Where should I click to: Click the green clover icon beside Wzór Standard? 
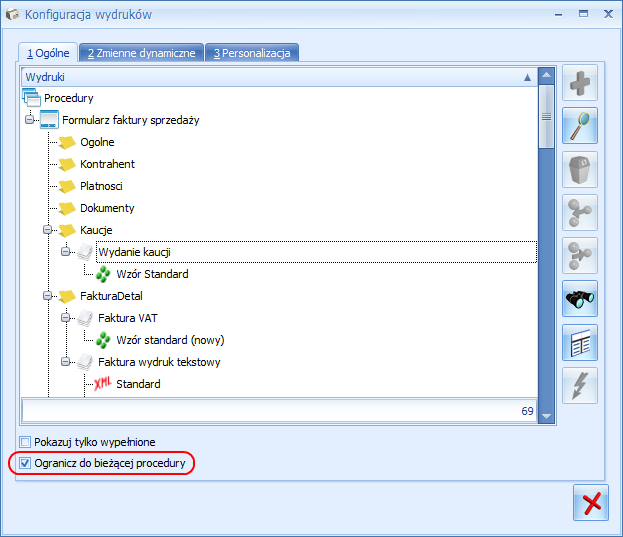[103, 274]
